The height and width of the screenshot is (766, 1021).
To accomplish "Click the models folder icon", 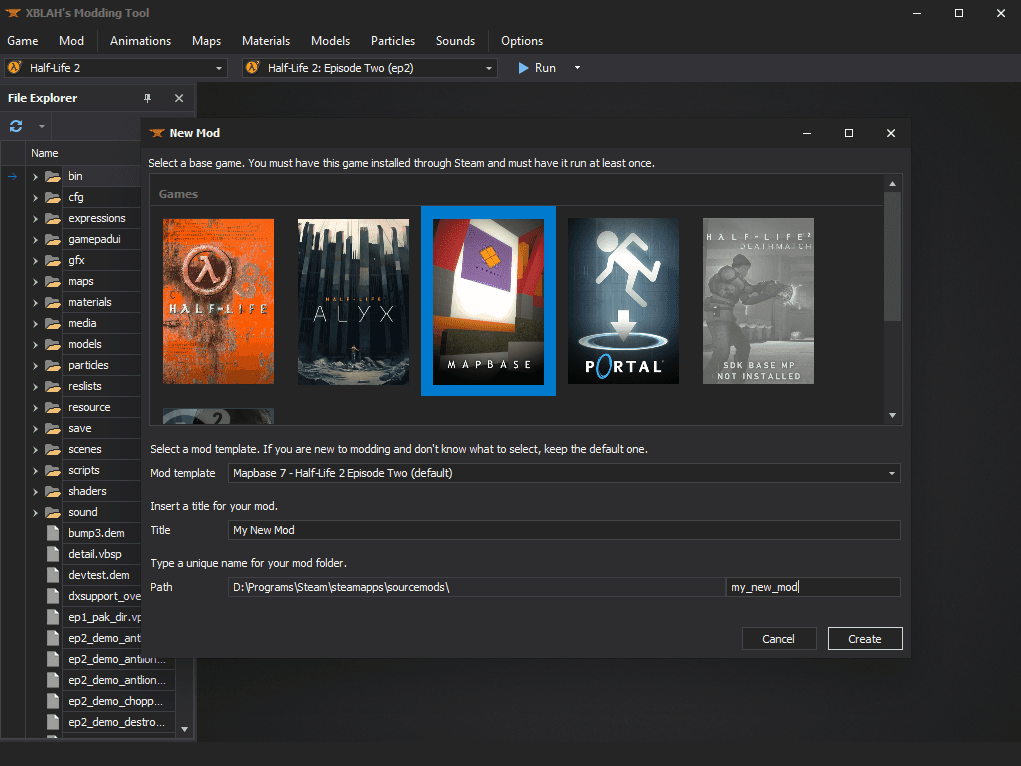I will coord(53,345).
